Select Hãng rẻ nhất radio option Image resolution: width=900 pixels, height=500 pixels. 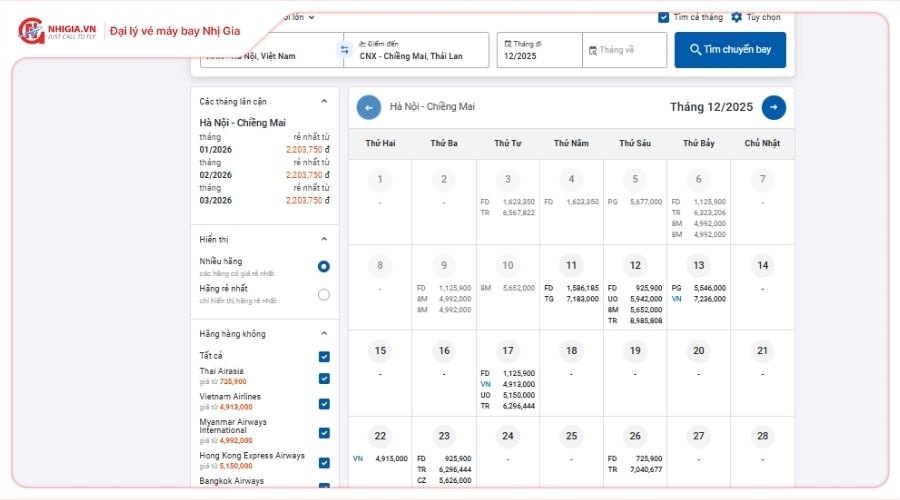tap(323, 294)
